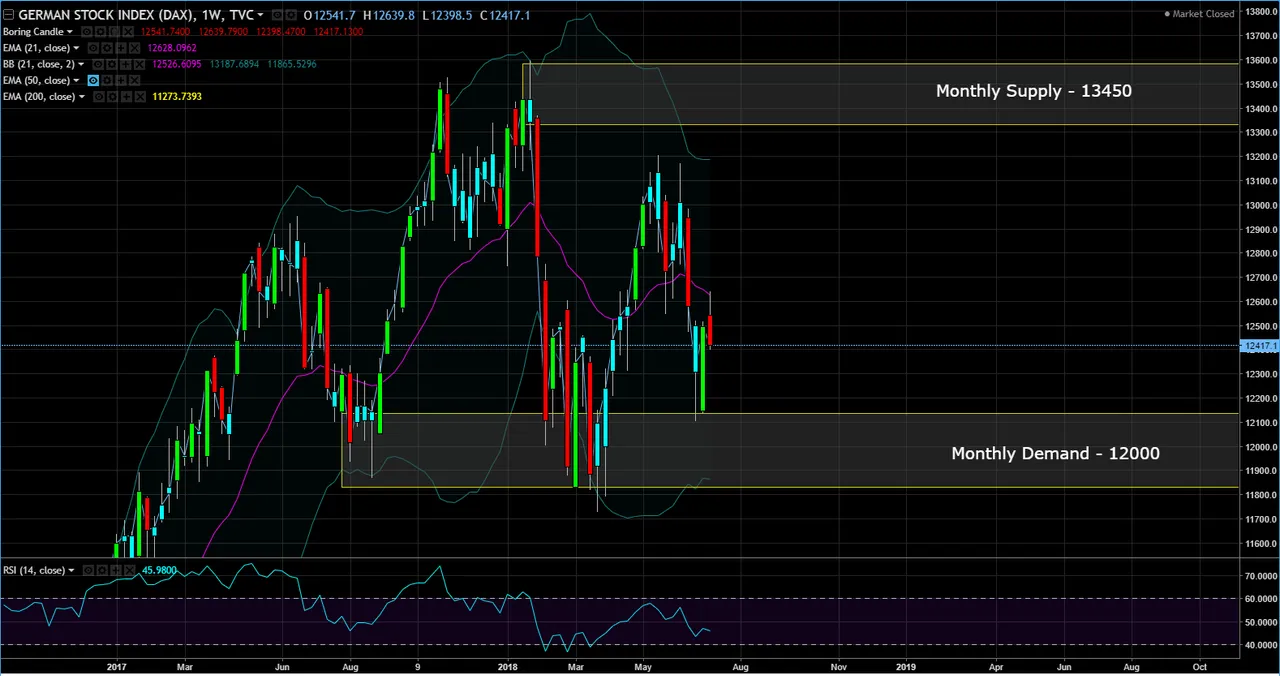Screen dimensions: 1280x676
Task: Expand the EMA (21, close) dropdown arrow
Action: [x=76, y=48]
